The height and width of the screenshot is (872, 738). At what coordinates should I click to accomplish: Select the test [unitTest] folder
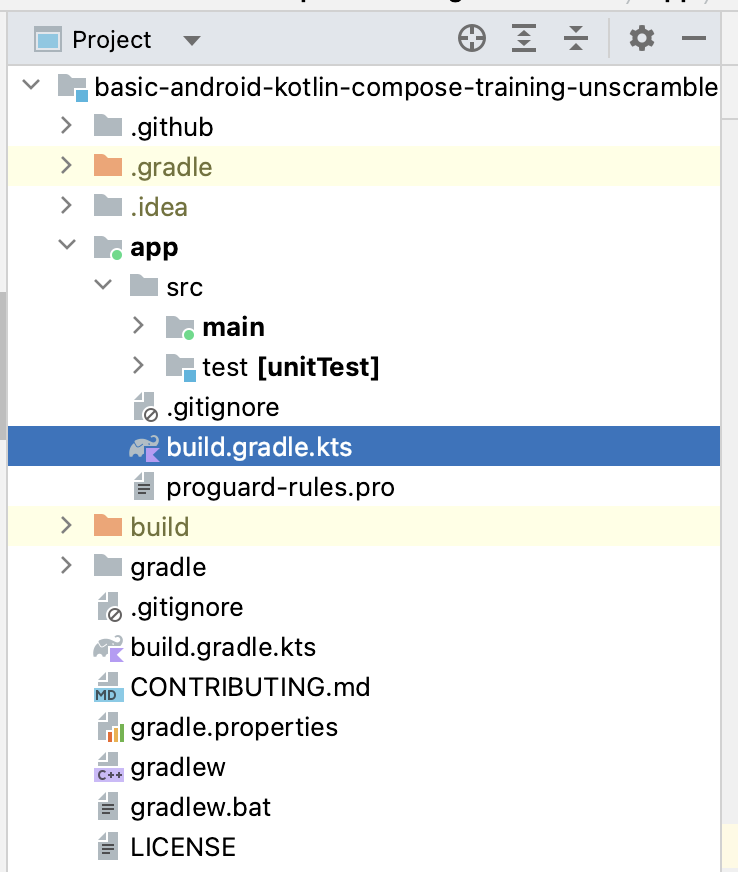click(x=290, y=367)
